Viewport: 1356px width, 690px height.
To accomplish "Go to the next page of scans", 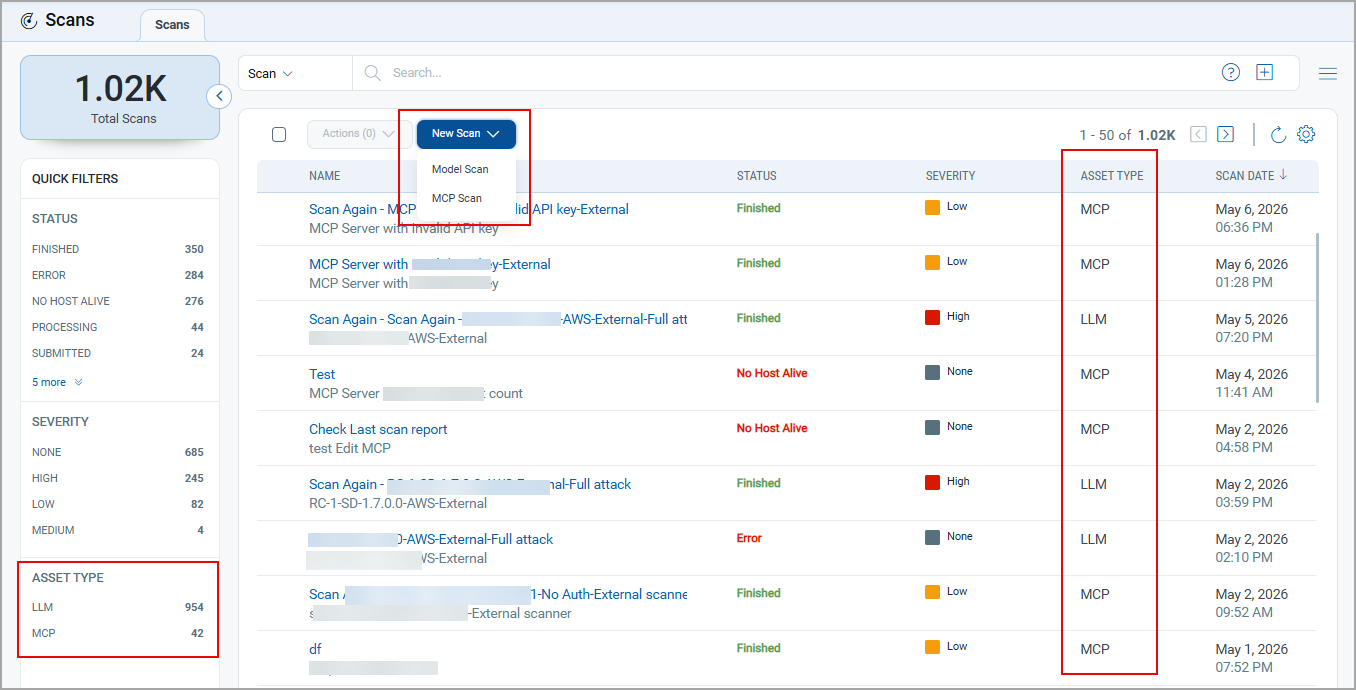I will 1226,134.
